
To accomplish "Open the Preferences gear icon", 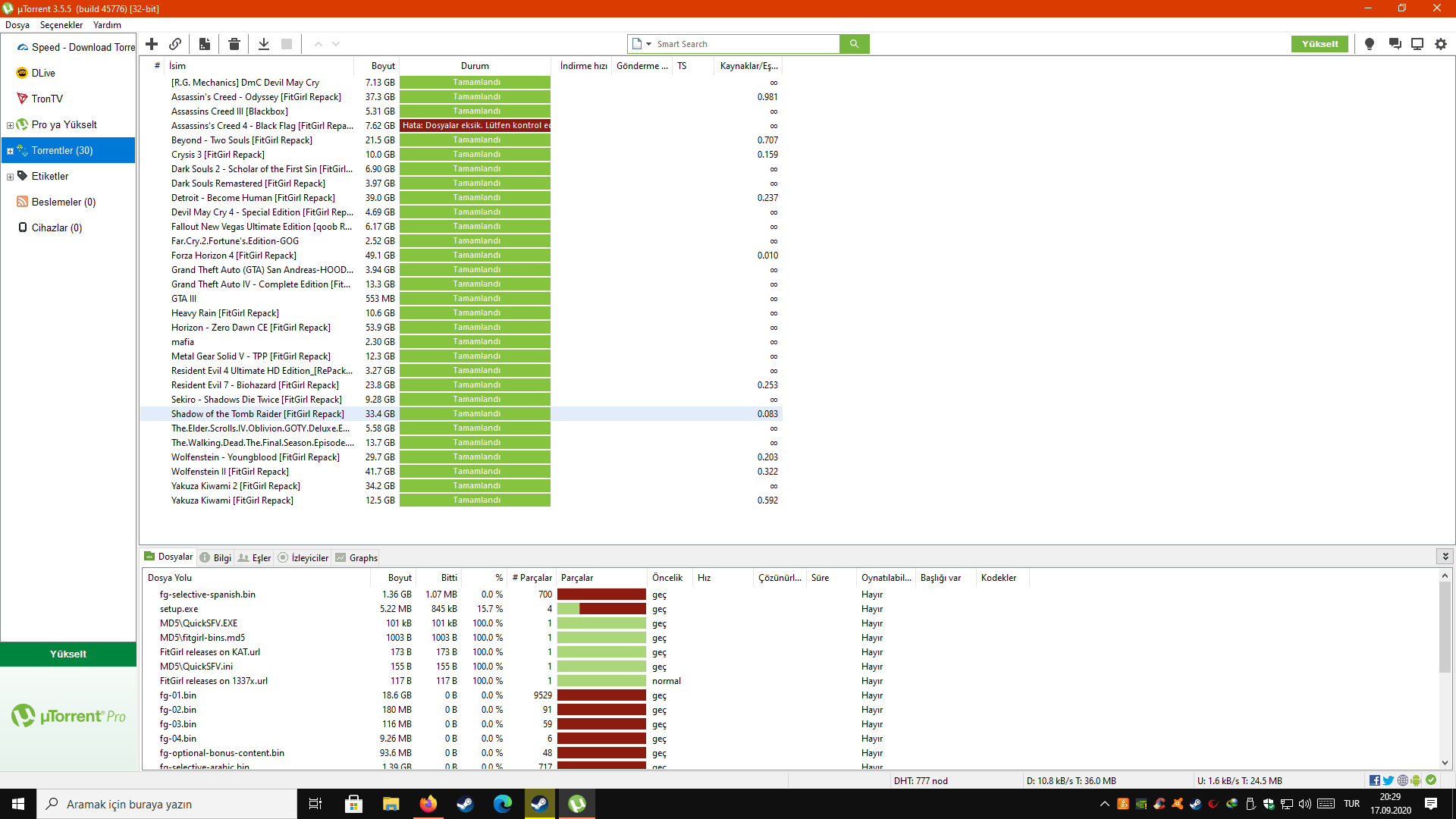I will [x=1441, y=44].
